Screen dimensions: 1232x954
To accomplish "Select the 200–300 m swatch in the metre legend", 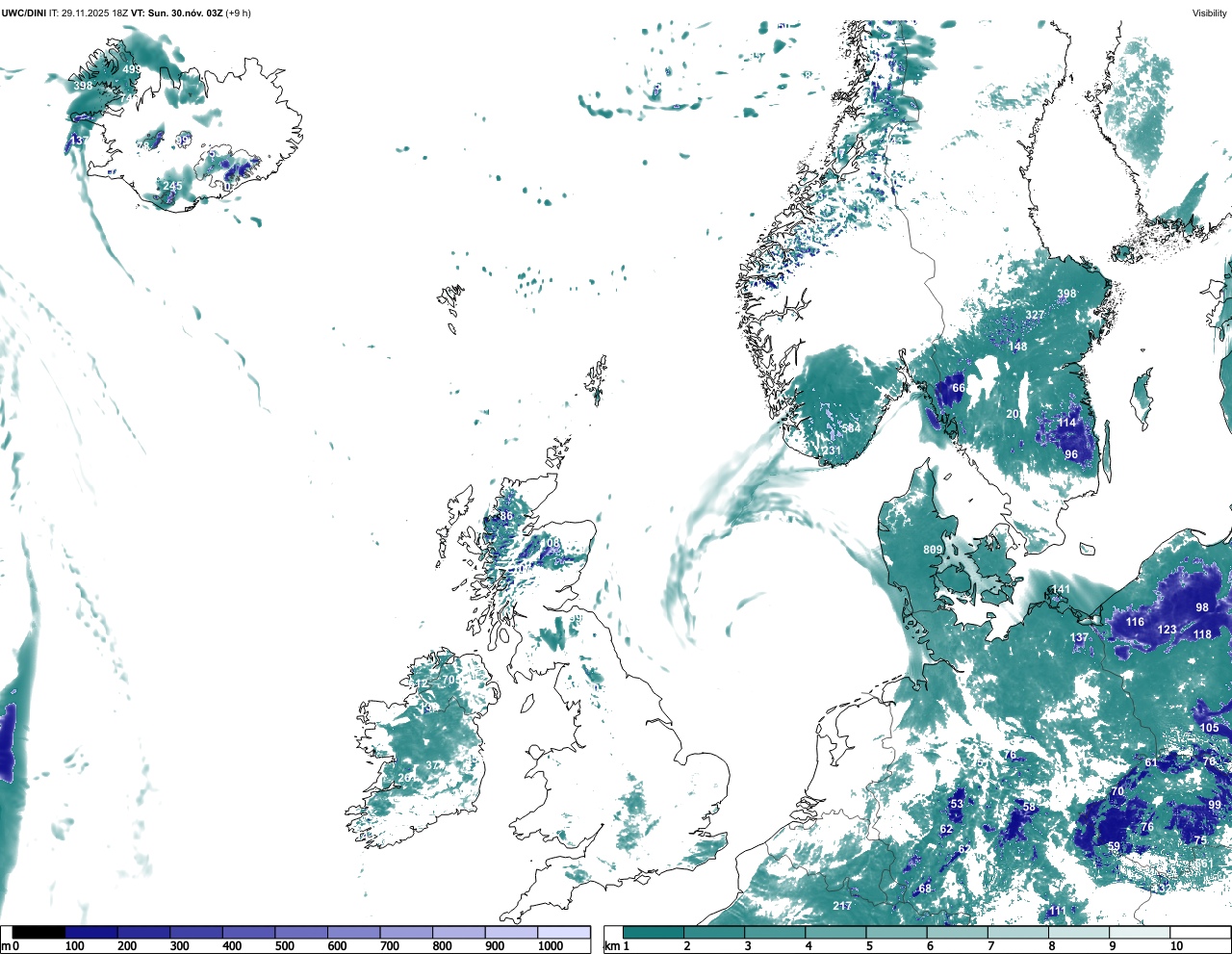I will coord(144,932).
